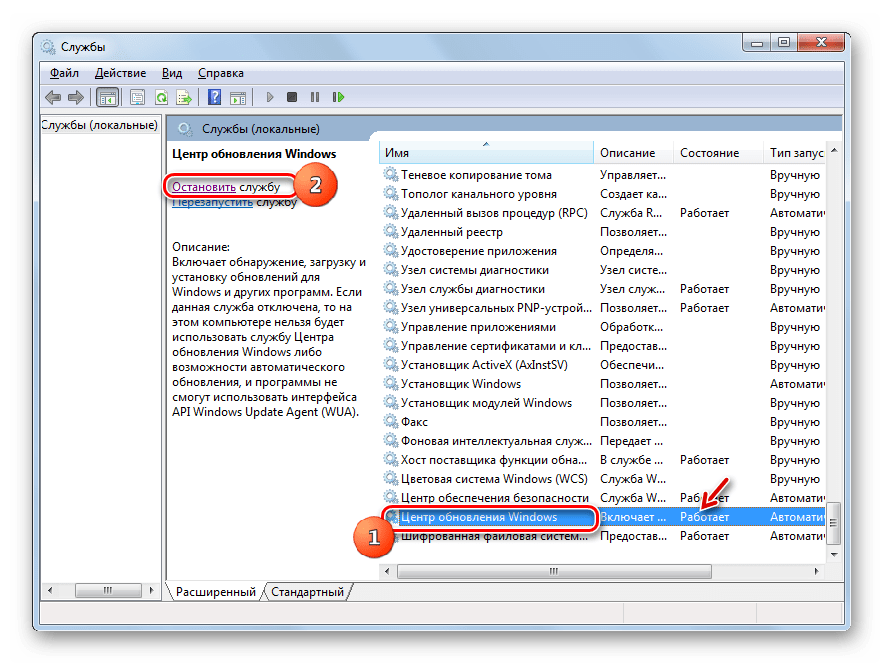Select Службы (локальные) in the left tree
This screenshot has width=884, height=664.
99,125
